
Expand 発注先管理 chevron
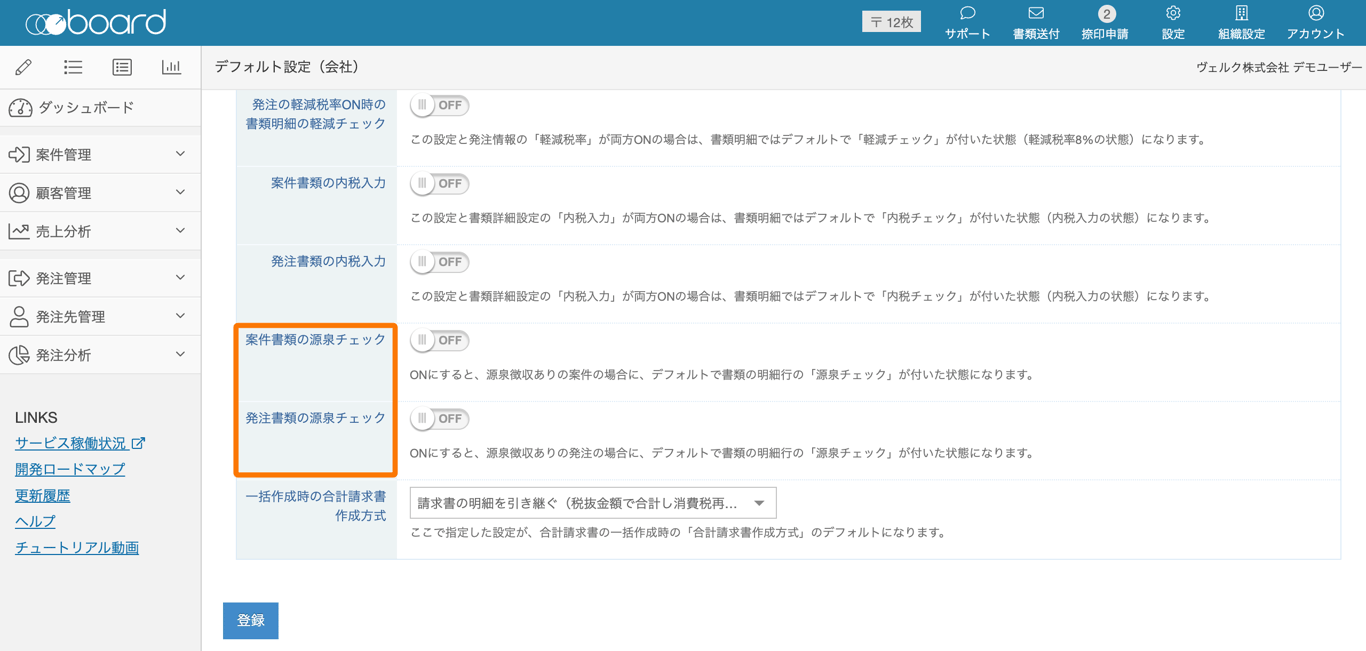180,316
